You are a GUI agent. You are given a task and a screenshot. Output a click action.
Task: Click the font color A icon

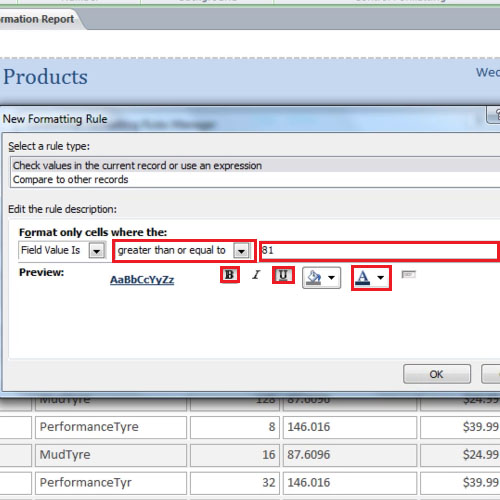(x=363, y=278)
